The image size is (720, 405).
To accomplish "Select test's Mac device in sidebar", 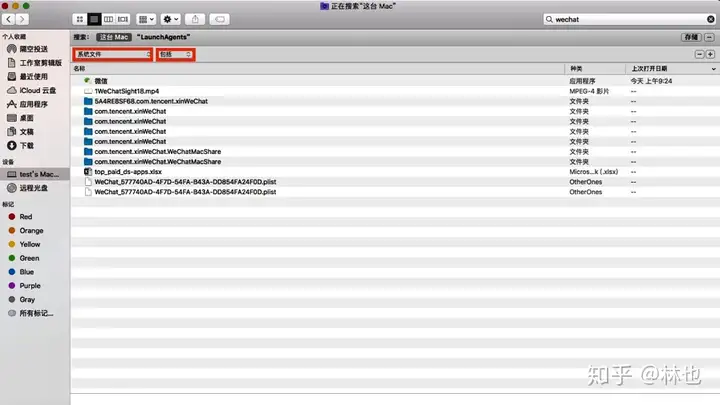I will click(x=35, y=174).
